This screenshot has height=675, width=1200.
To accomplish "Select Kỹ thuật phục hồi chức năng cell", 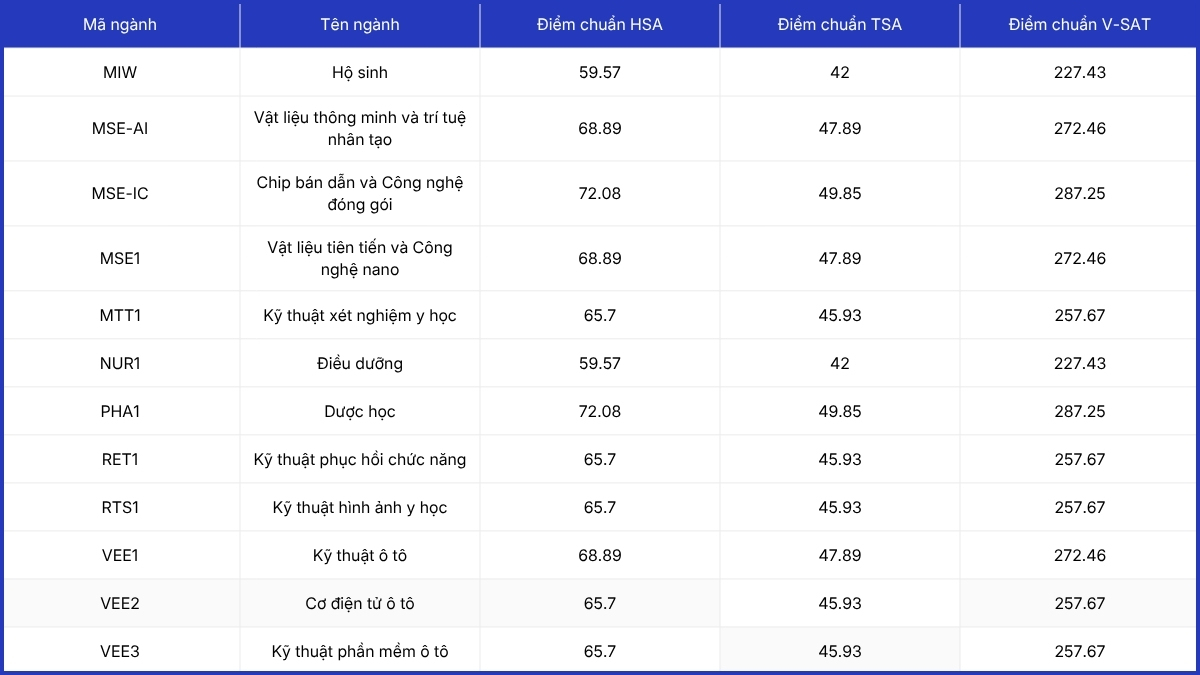I will coord(360,459).
